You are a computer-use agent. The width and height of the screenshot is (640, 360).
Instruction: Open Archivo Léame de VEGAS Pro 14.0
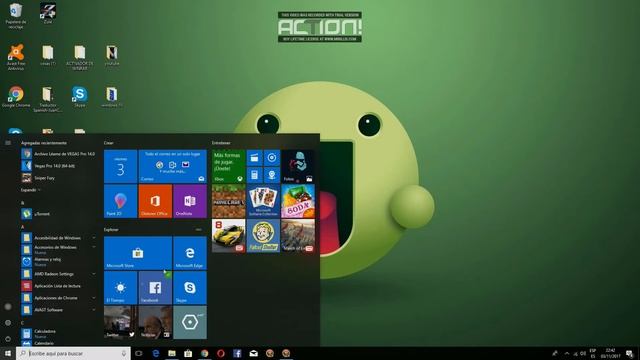(x=58, y=154)
